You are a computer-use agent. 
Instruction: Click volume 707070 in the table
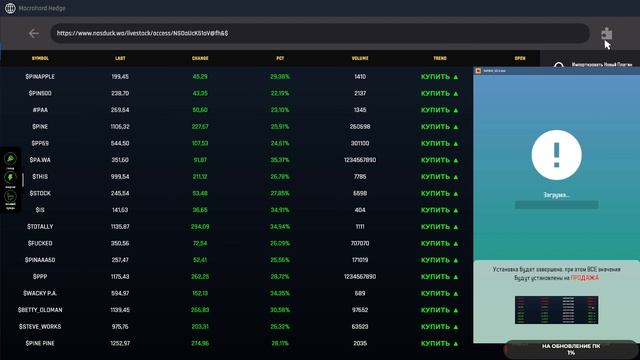click(x=360, y=243)
